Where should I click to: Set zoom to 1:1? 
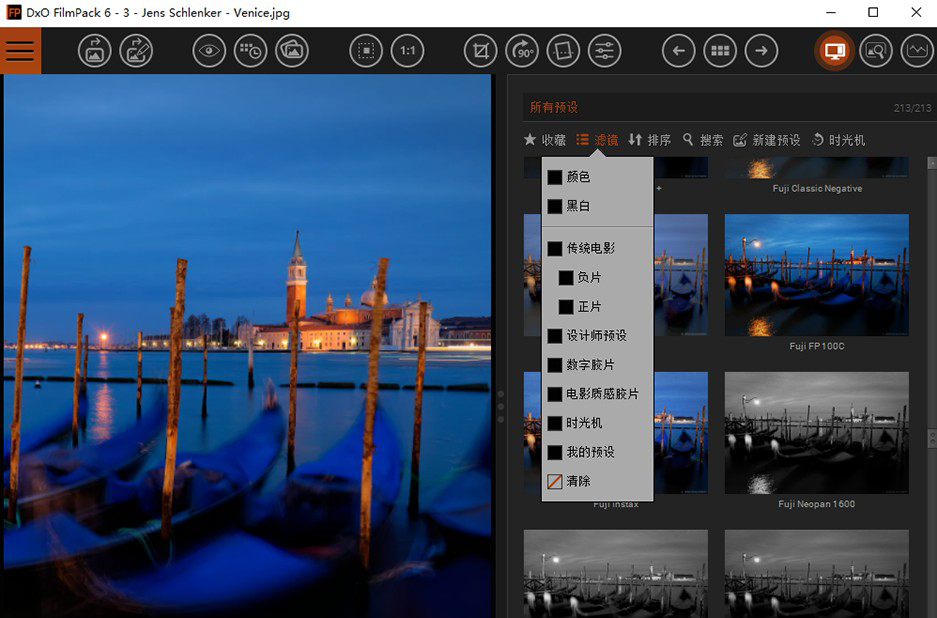tap(408, 51)
